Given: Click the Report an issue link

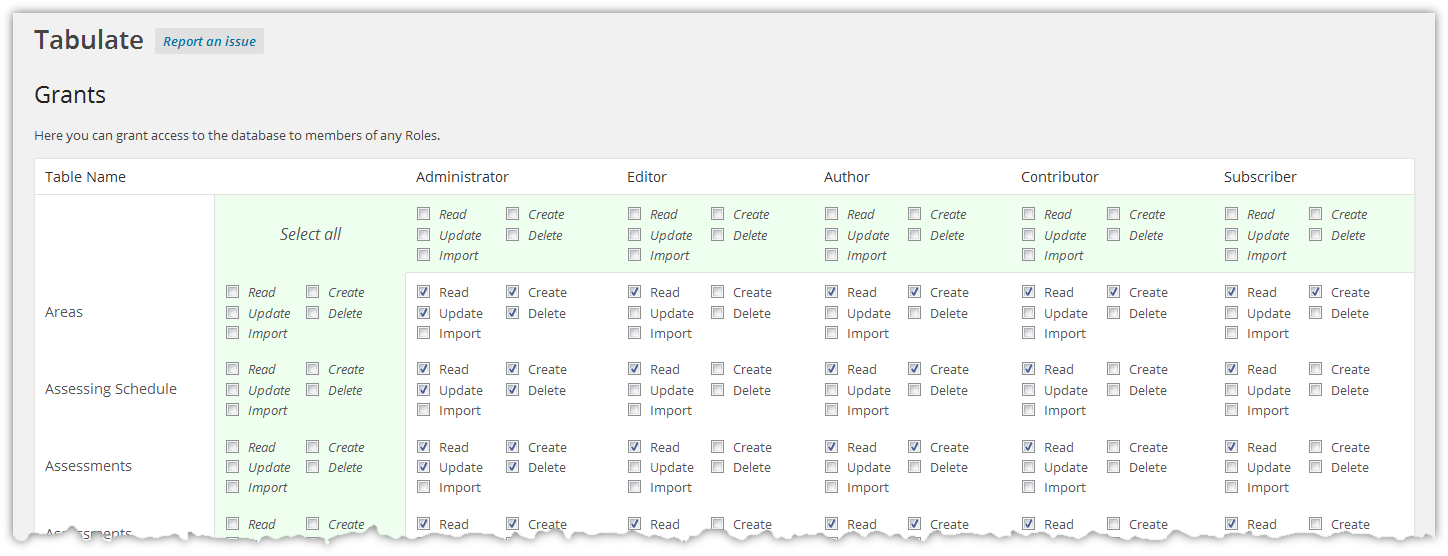Looking at the screenshot, I should point(209,41).
